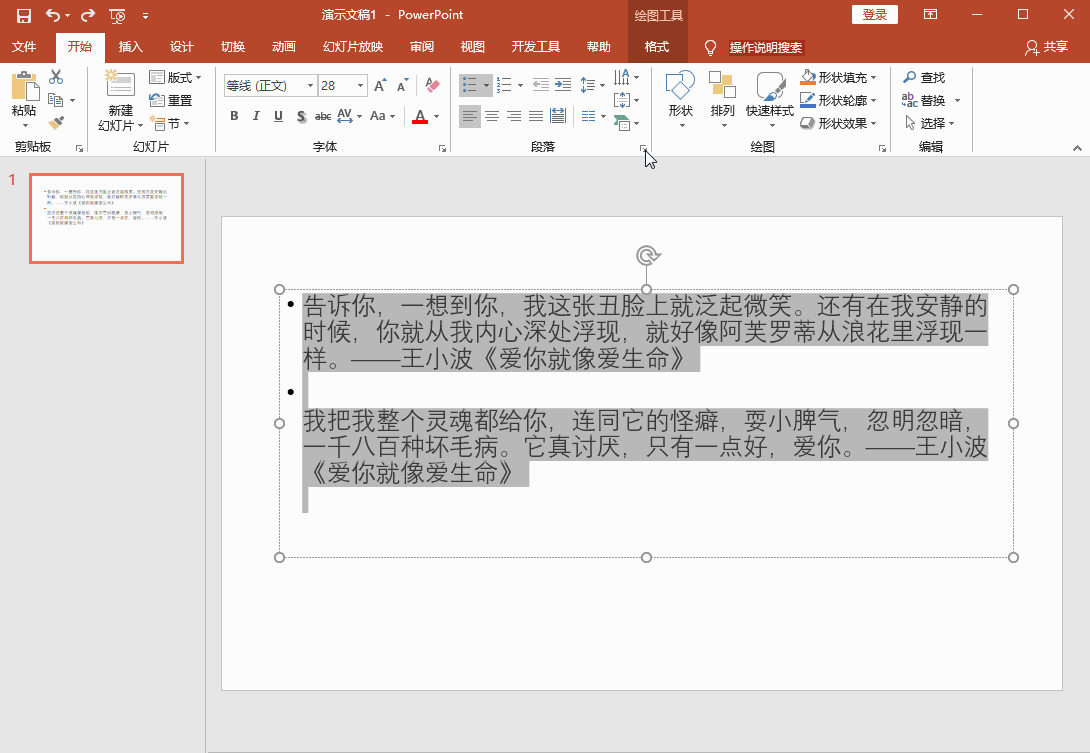1090x753 pixels.
Task: Increase font size with the larger A icon
Action: coord(380,86)
